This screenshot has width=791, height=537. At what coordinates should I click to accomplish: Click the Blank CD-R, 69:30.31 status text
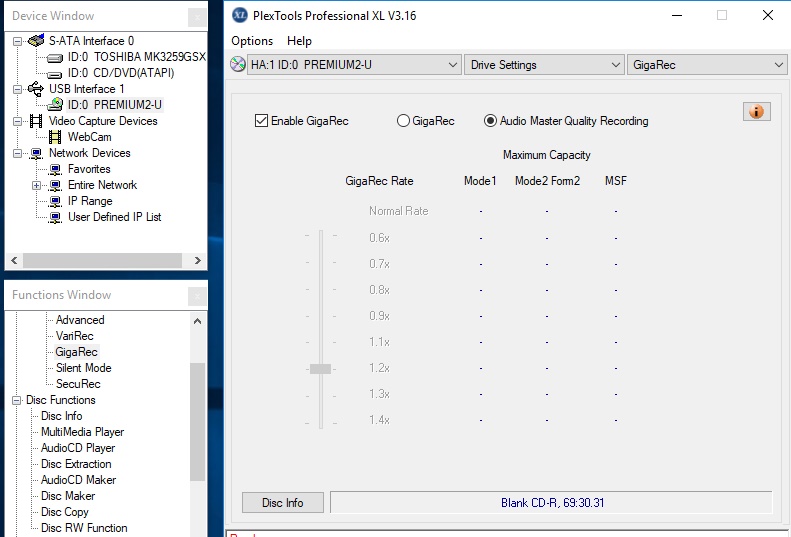click(552, 503)
